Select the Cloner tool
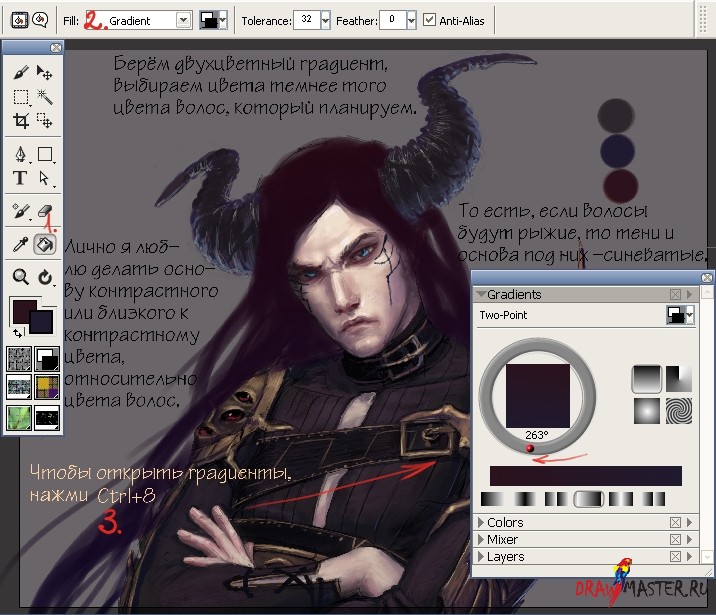 click(21, 211)
